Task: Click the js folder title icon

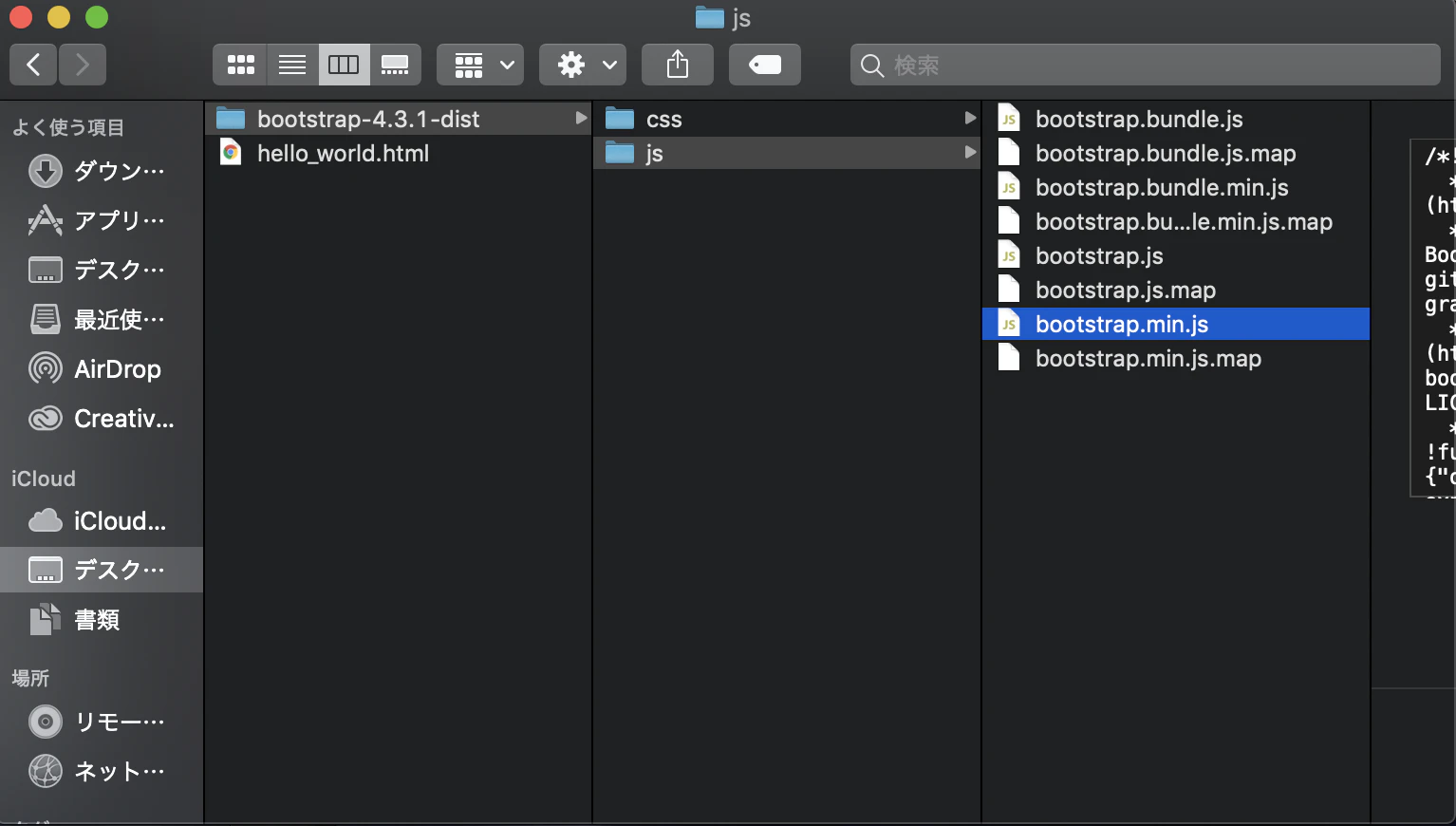Action: 709,17
